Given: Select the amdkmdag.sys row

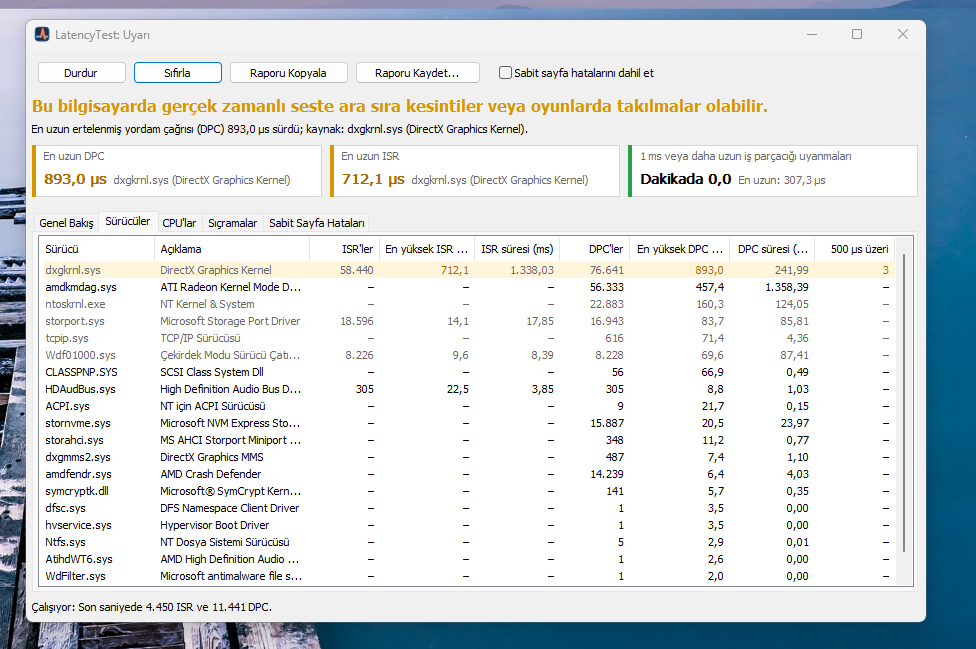Looking at the screenshot, I should [x=467, y=287].
